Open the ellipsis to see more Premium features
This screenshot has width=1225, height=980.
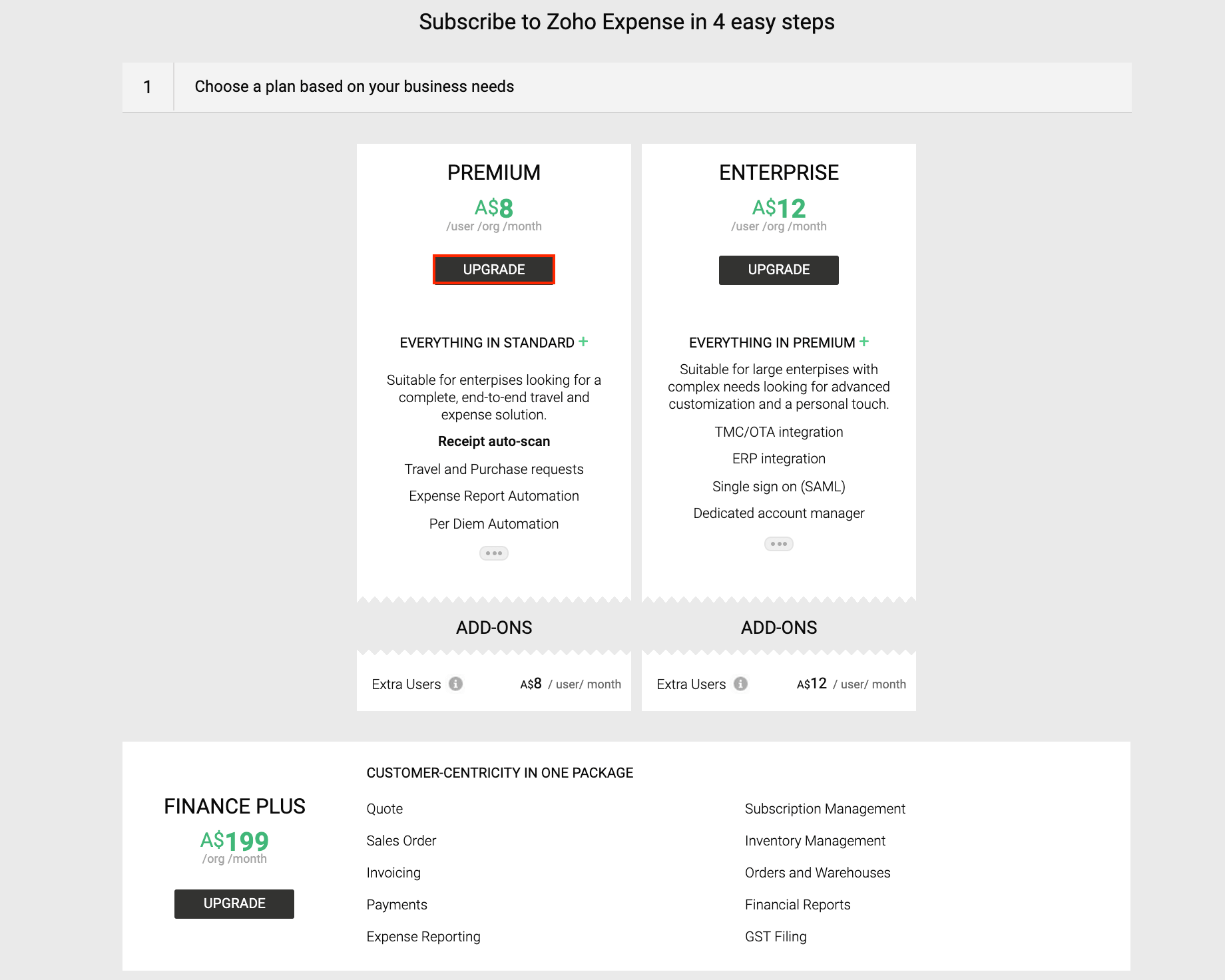[x=493, y=553]
